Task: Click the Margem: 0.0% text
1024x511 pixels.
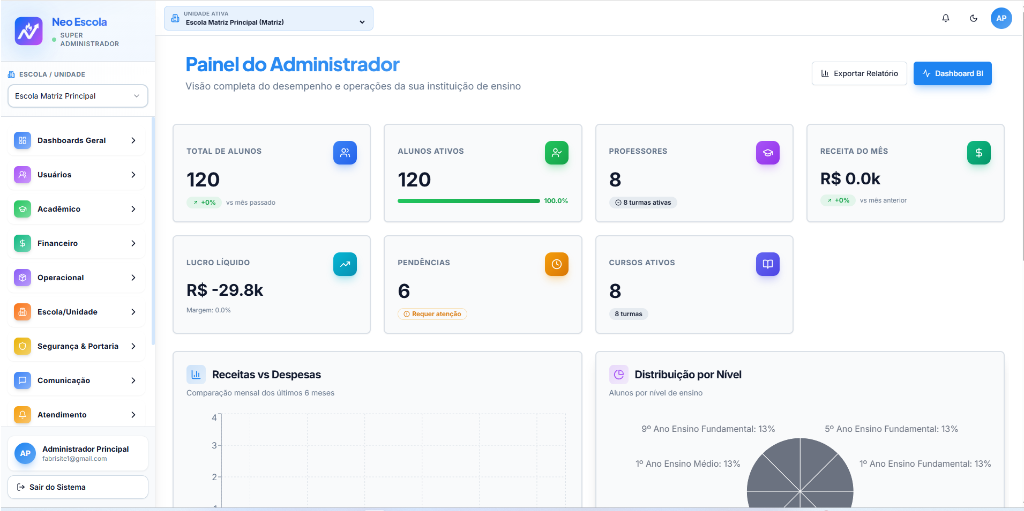Action: 209,310
